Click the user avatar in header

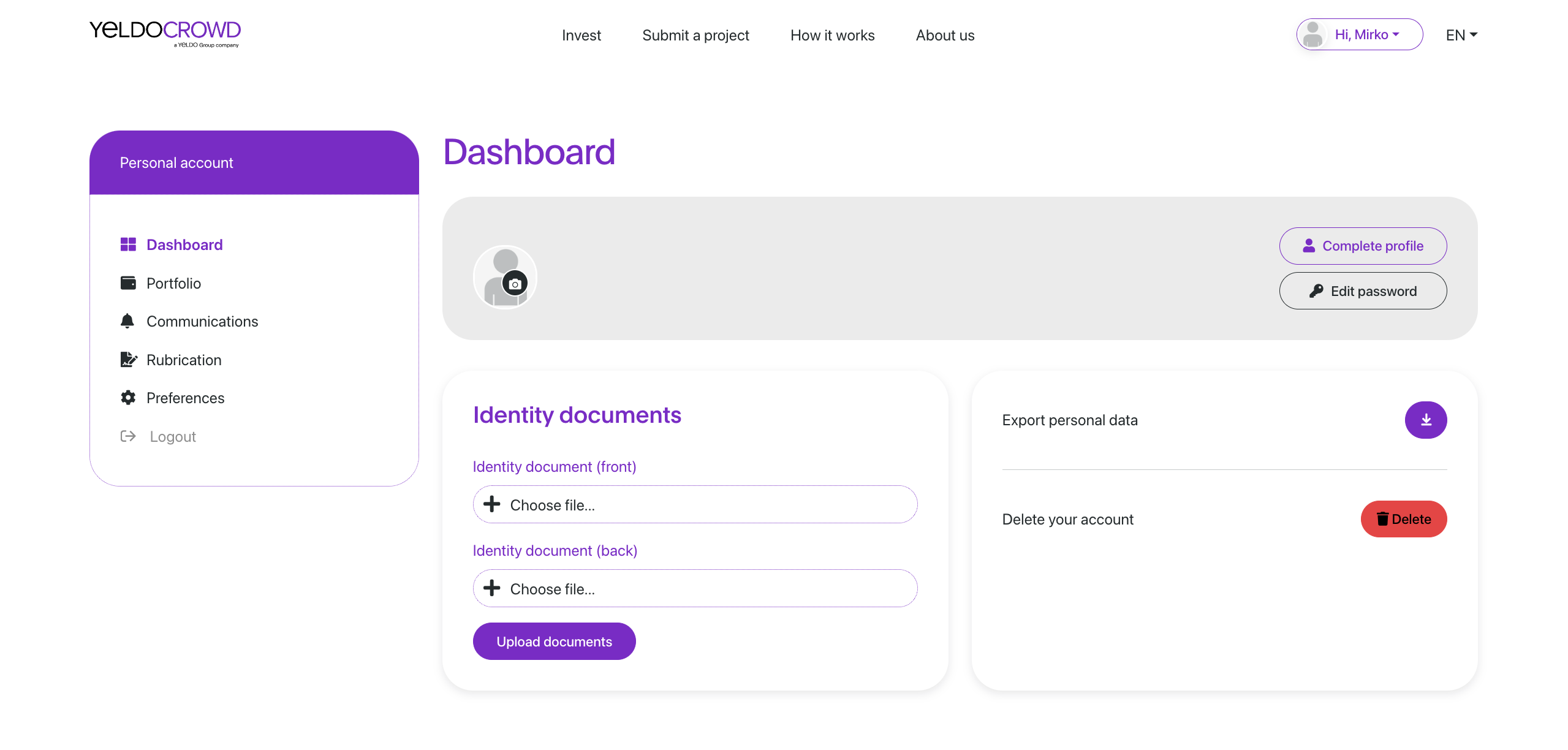click(1312, 34)
